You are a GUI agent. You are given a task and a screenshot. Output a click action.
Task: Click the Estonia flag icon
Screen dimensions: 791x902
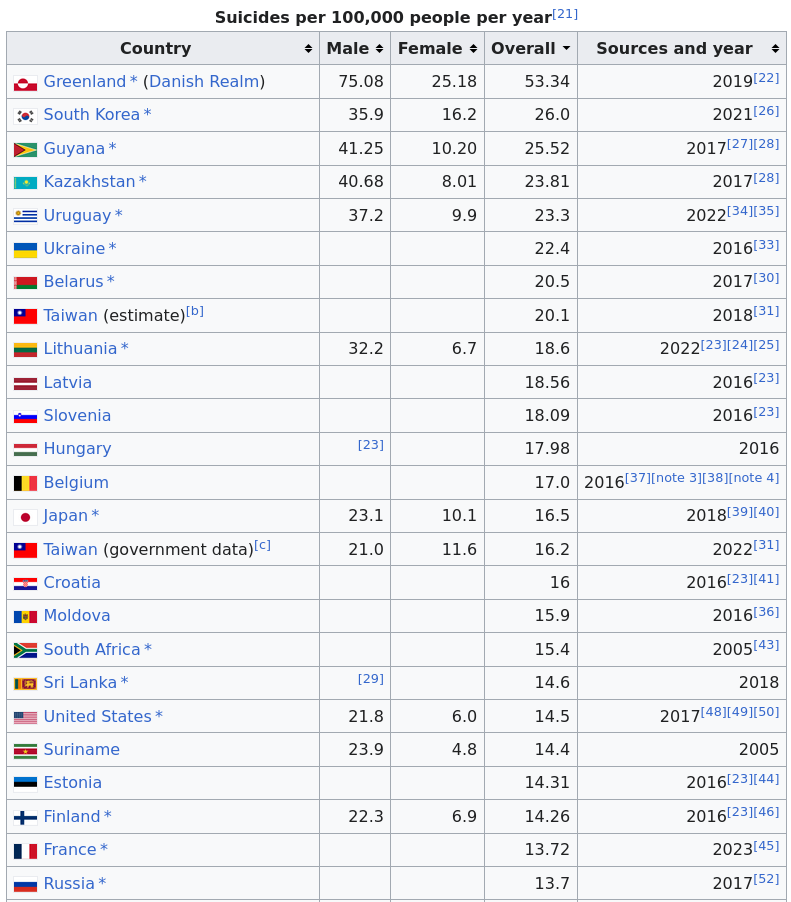click(25, 784)
